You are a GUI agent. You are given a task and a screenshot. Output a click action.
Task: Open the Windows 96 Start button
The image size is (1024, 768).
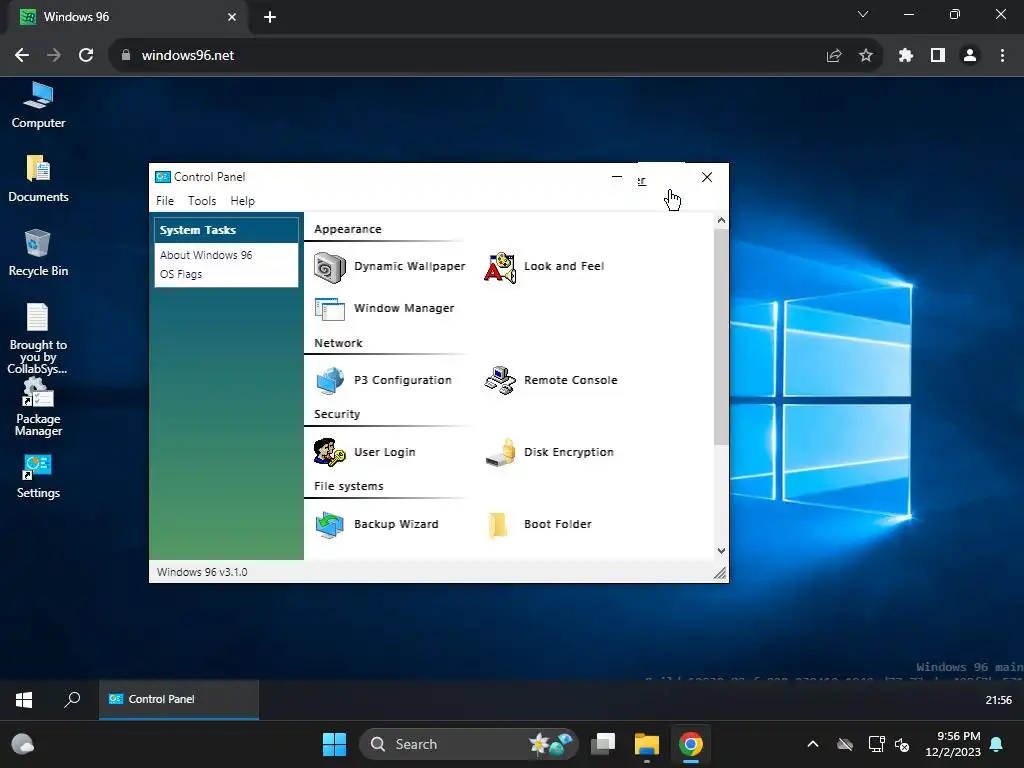point(24,700)
